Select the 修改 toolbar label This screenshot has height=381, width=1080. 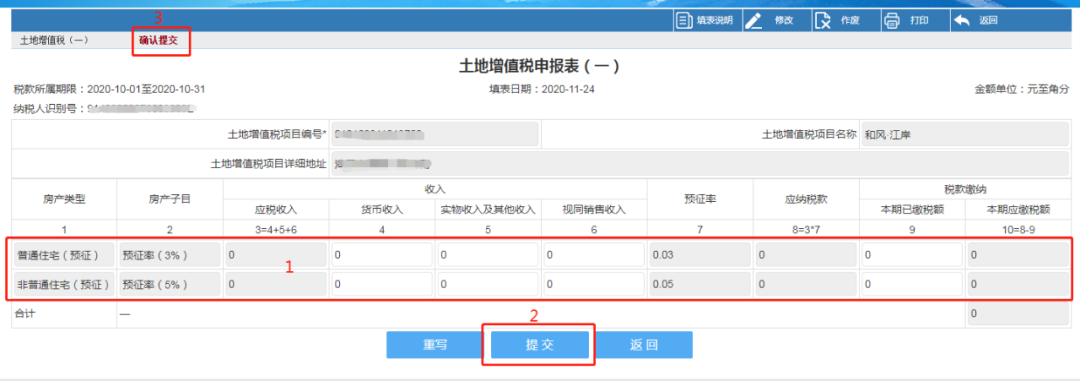coord(784,21)
